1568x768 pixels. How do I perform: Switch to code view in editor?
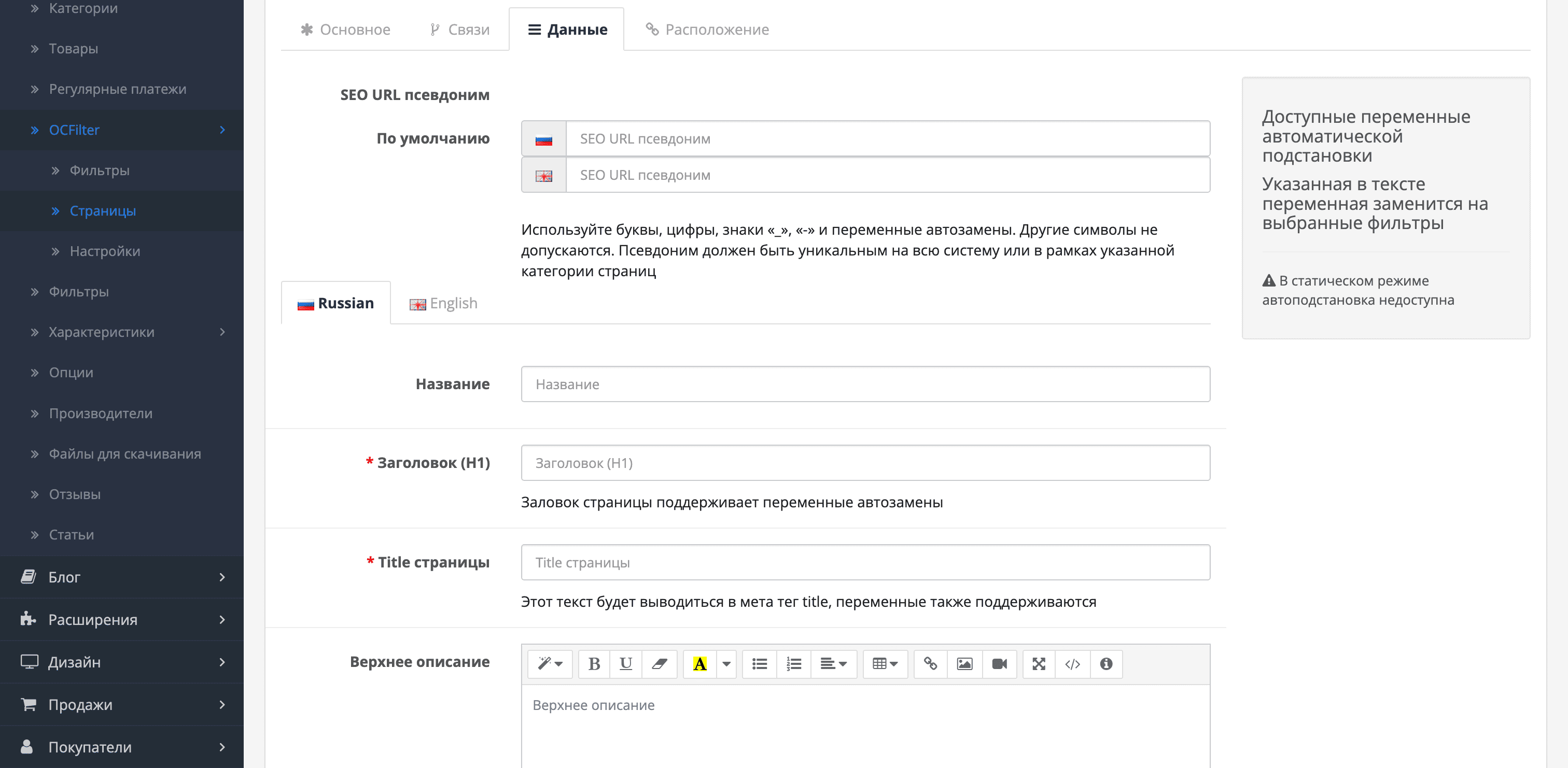(x=1072, y=663)
